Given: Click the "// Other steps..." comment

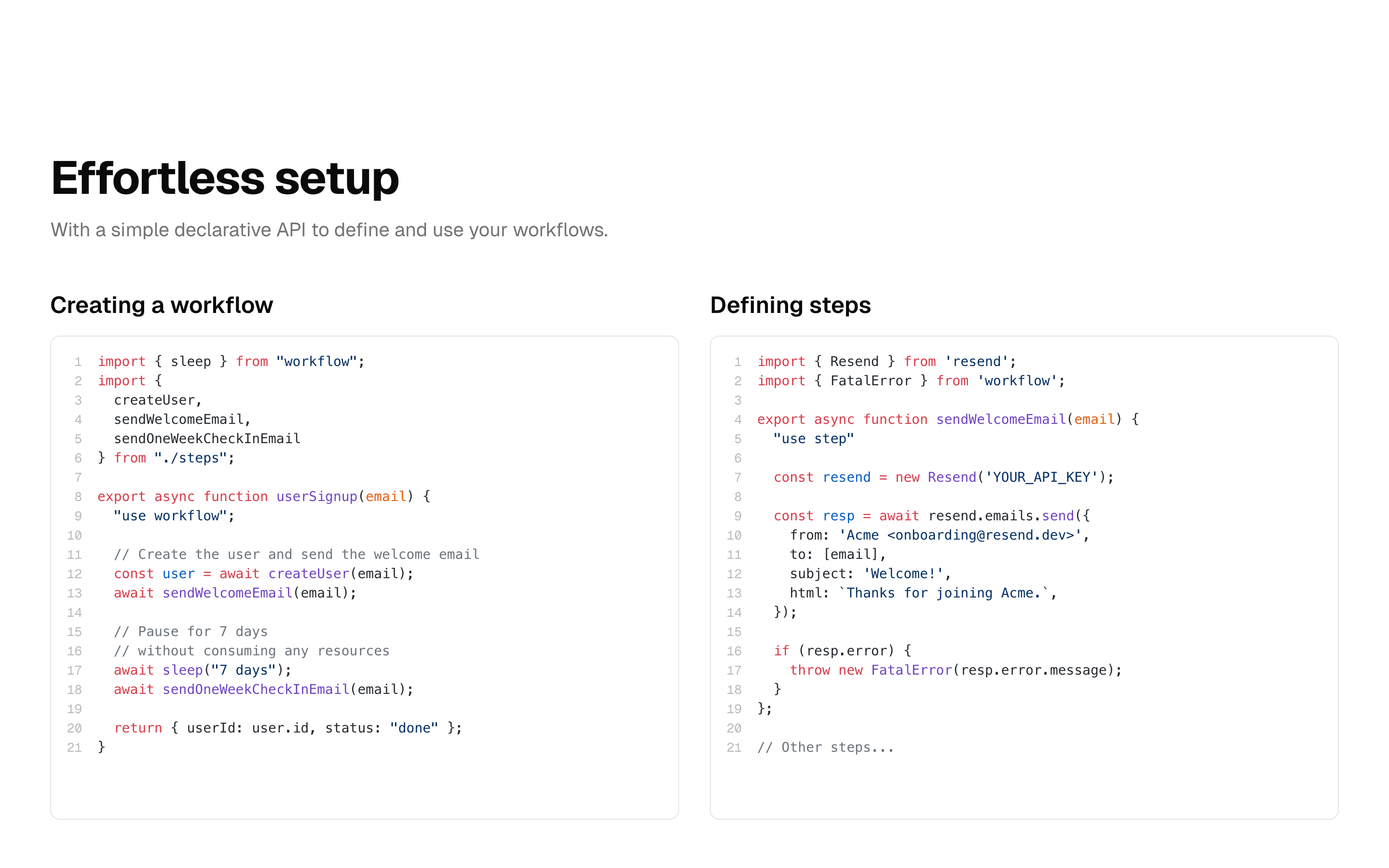Looking at the screenshot, I should point(825,747).
